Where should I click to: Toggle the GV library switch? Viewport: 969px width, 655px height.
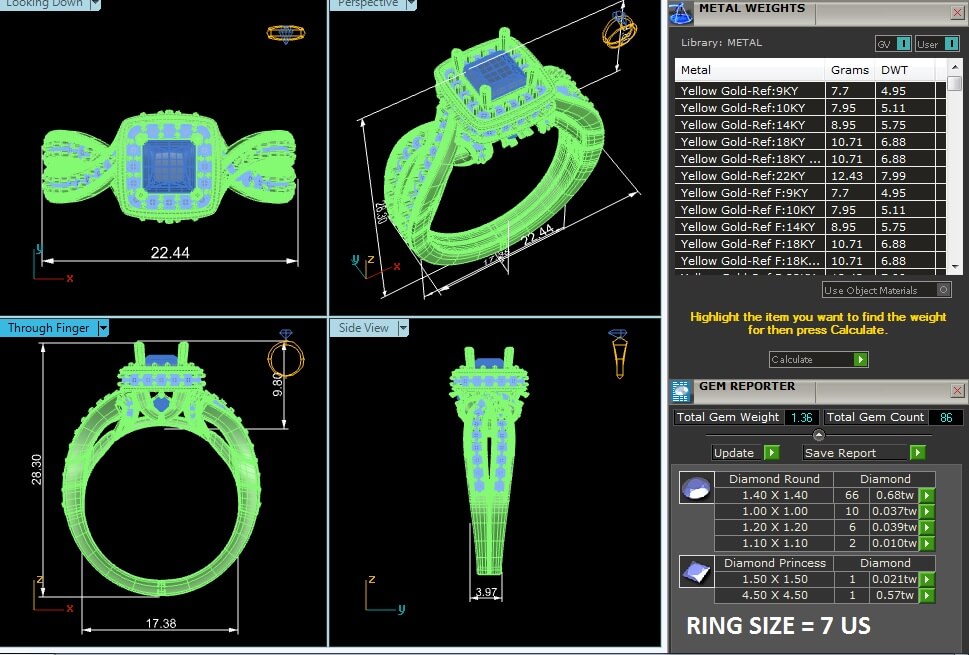pyautogui.click(x=903, y=44)
